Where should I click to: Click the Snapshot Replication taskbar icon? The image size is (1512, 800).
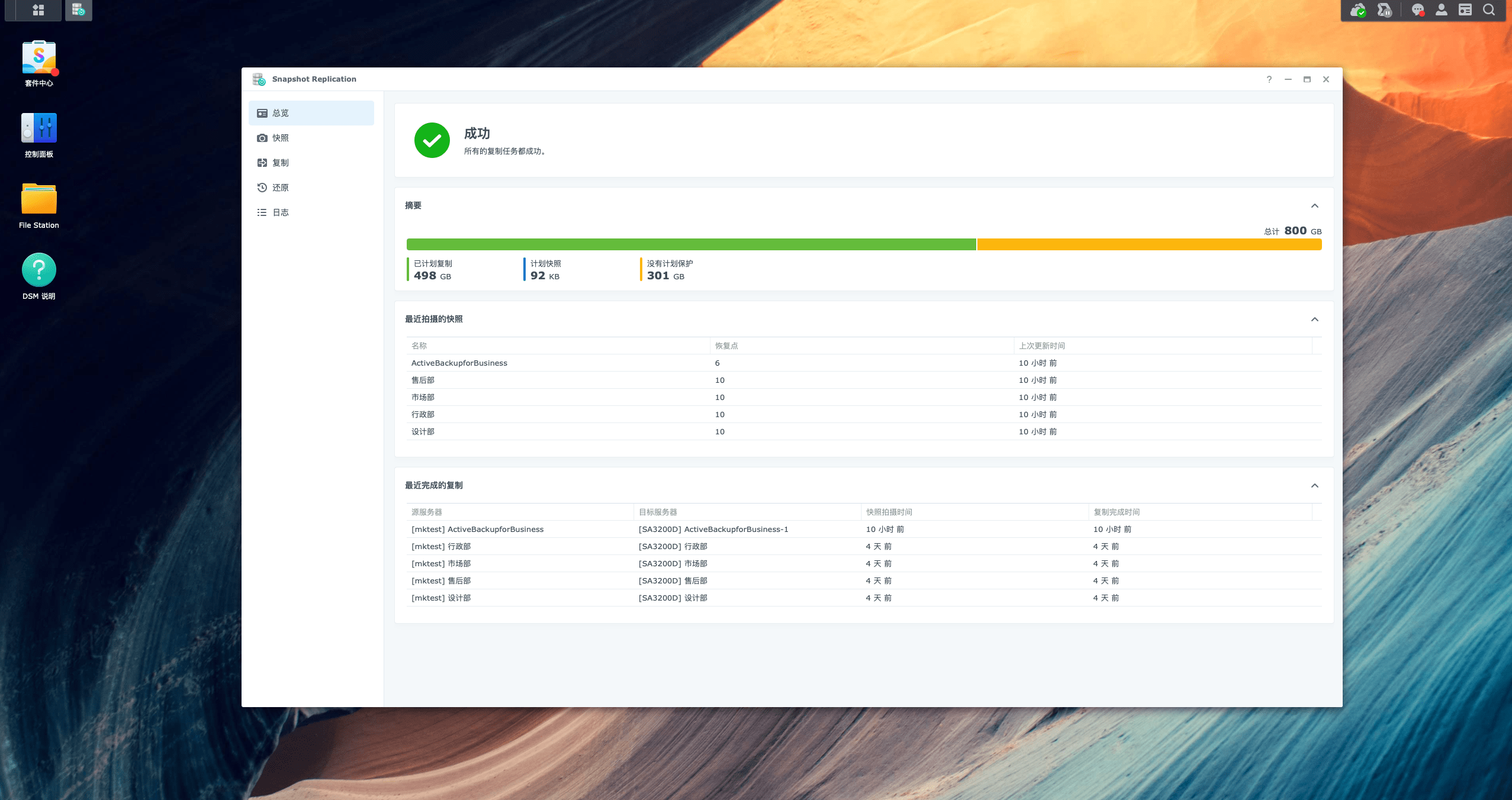[x=78, y=10]
